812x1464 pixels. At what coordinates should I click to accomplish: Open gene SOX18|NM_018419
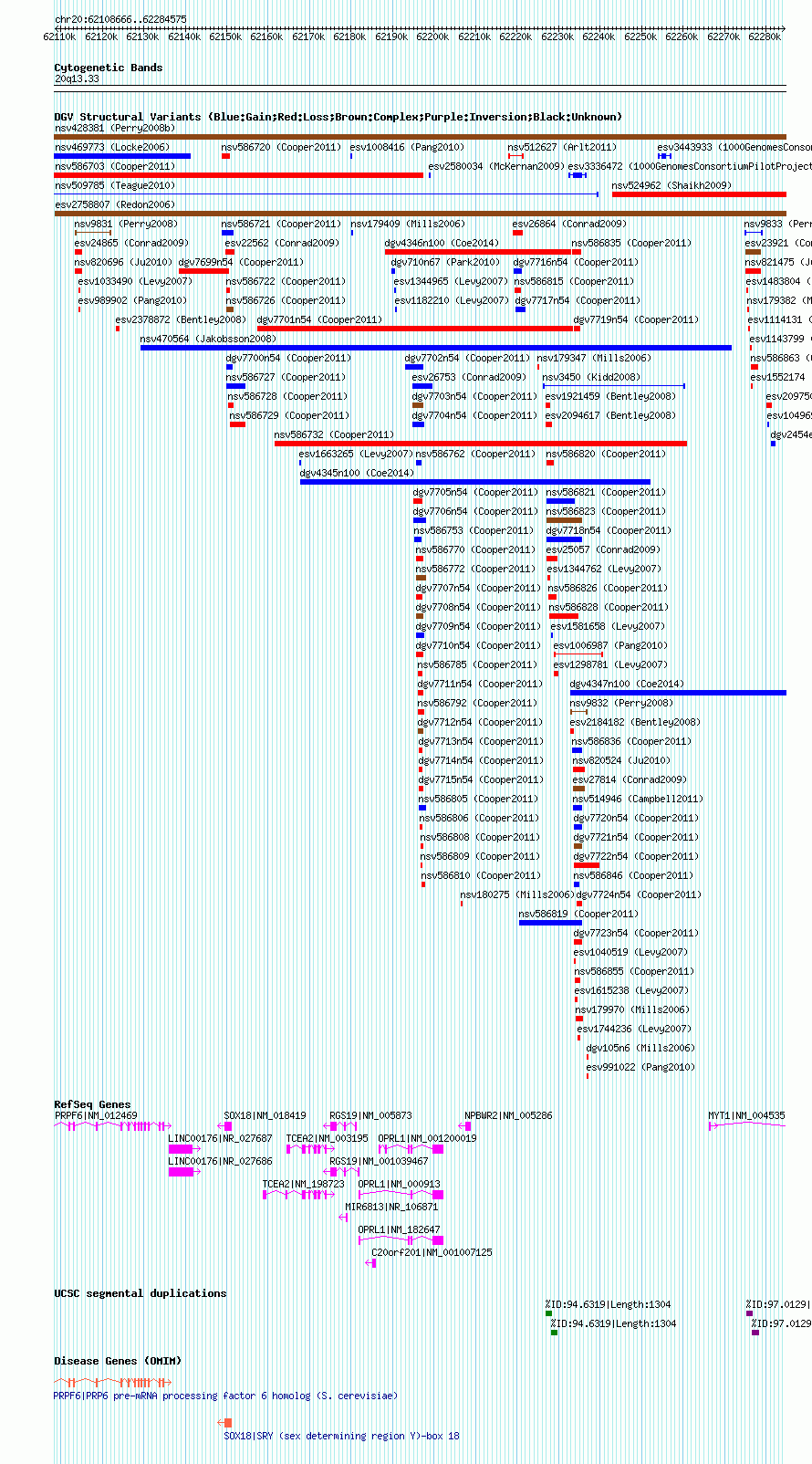265,1115
